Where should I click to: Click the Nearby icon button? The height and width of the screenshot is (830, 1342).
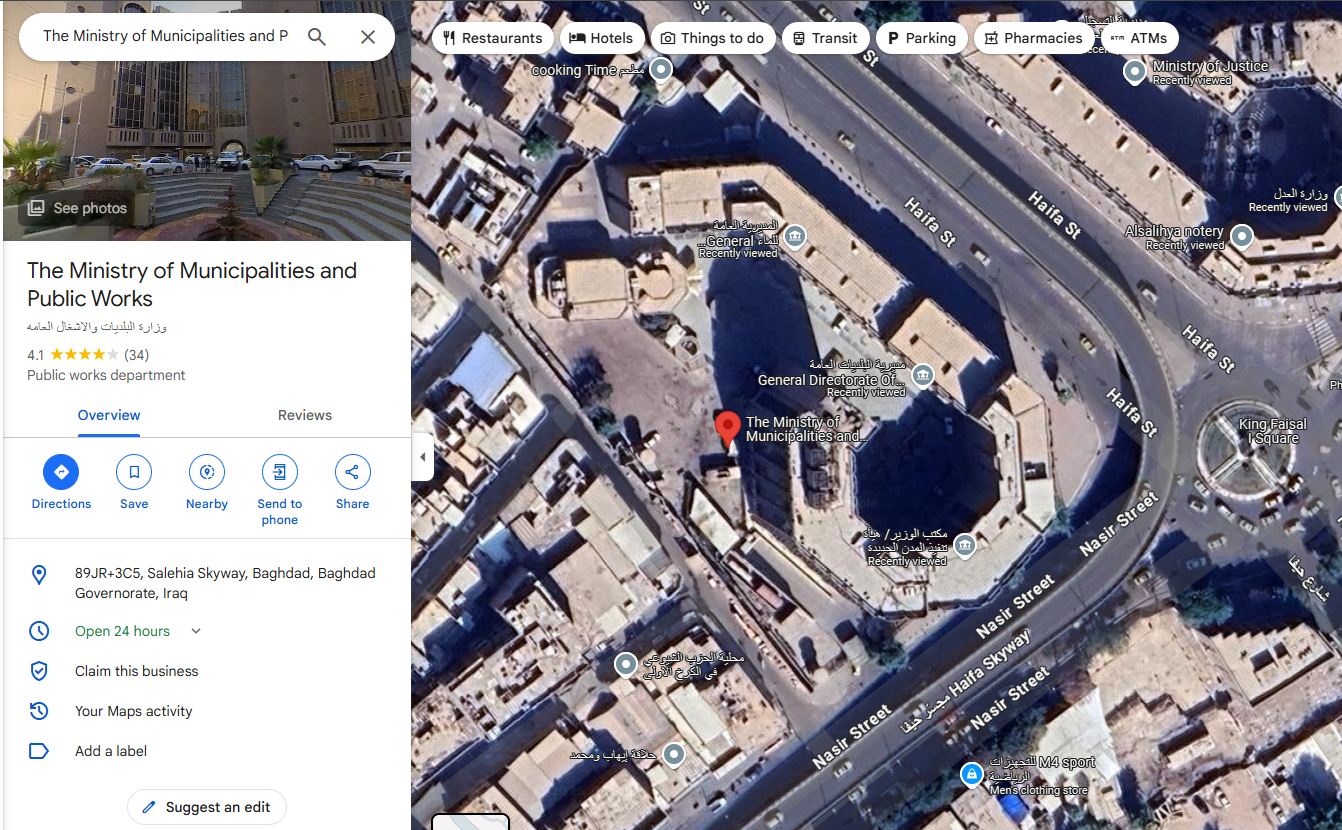207,472
